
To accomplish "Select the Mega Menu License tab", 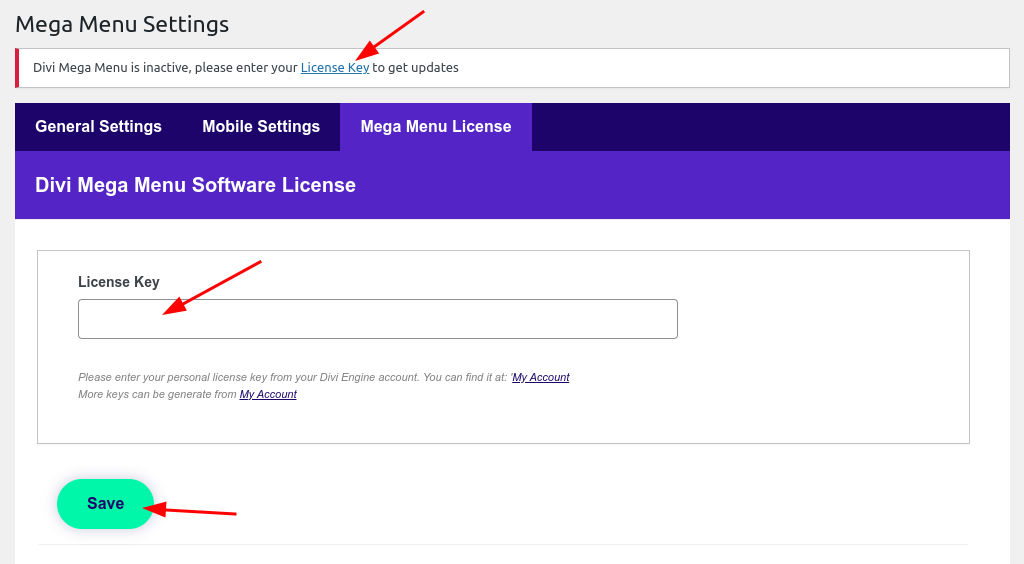I will (x=436, y=127).
